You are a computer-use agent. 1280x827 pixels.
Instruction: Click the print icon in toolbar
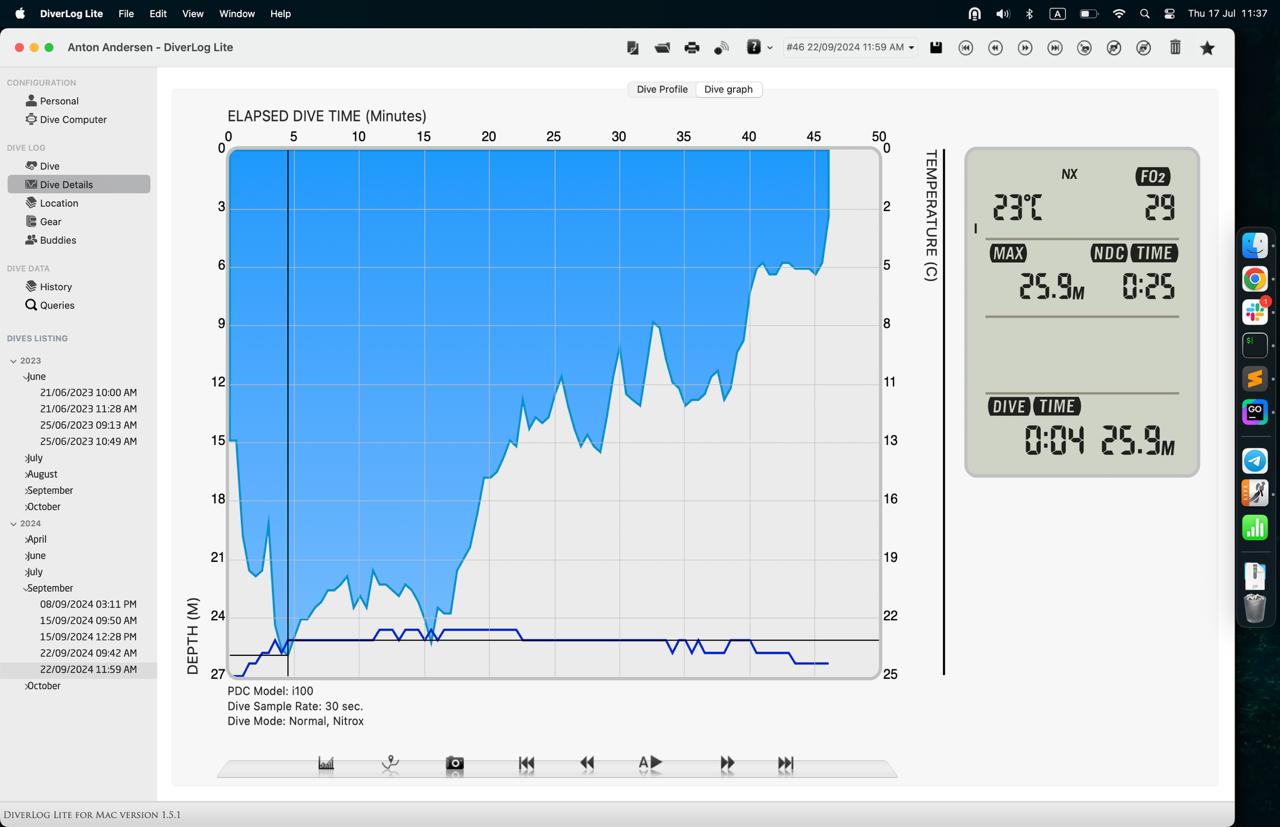(x=692, y=47)
